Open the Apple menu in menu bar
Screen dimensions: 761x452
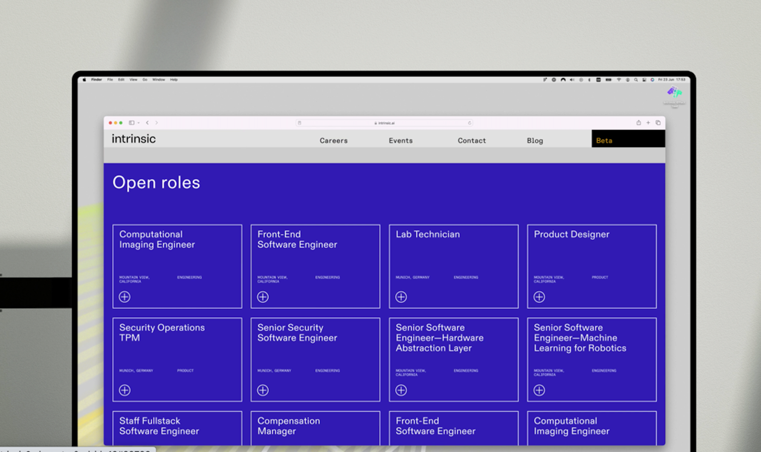click(x=84, y=79)
